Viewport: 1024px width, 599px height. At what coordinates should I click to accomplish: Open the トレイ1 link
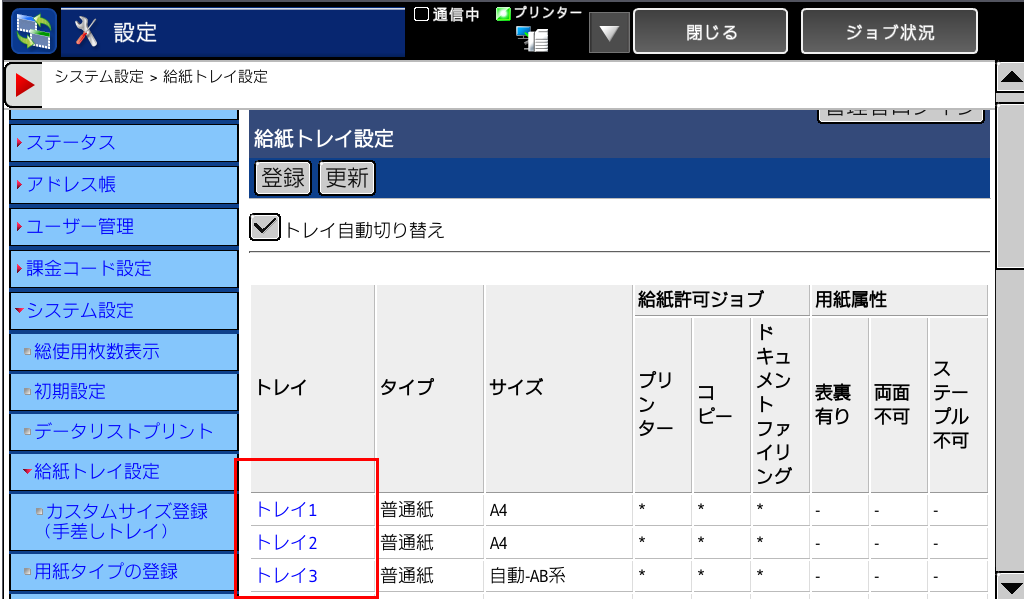click(286, 510)
